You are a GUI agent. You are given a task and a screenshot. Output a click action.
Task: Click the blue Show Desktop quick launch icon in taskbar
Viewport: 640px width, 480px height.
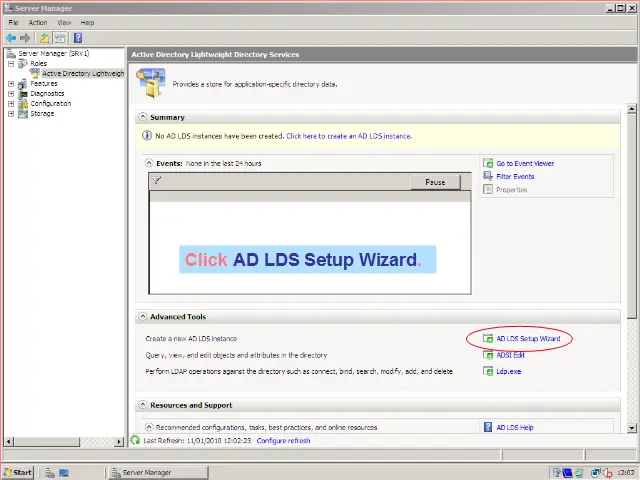tap(64, 472)
